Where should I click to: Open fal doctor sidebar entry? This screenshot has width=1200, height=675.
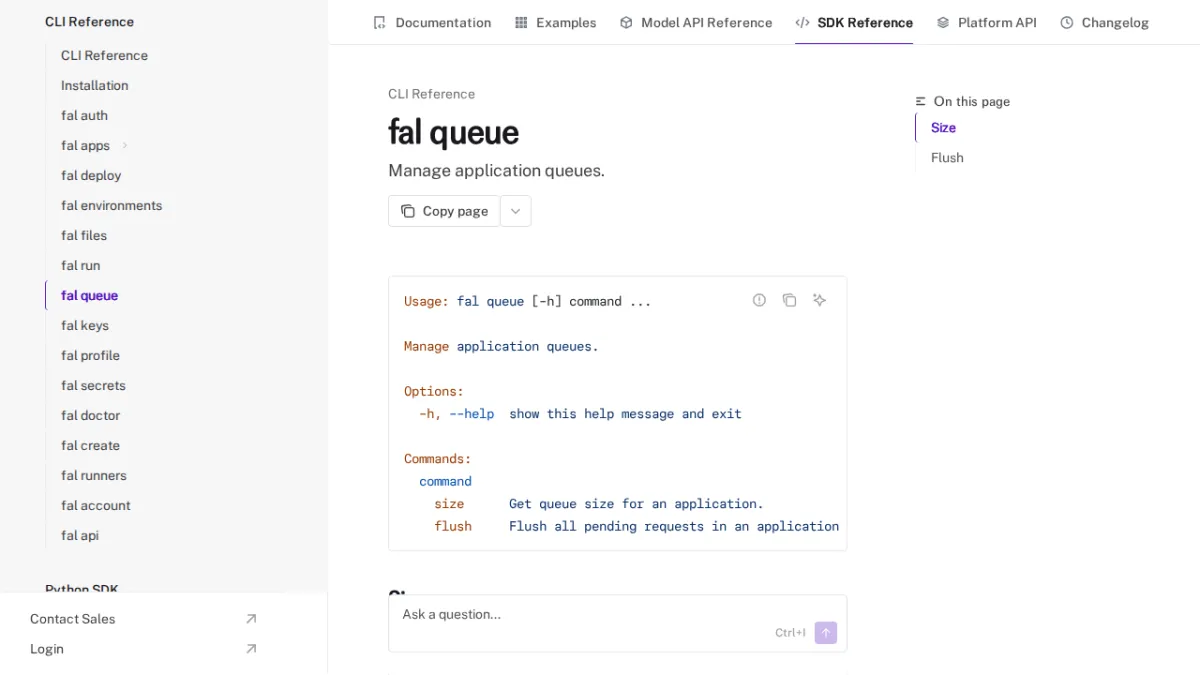pos(90,415)
